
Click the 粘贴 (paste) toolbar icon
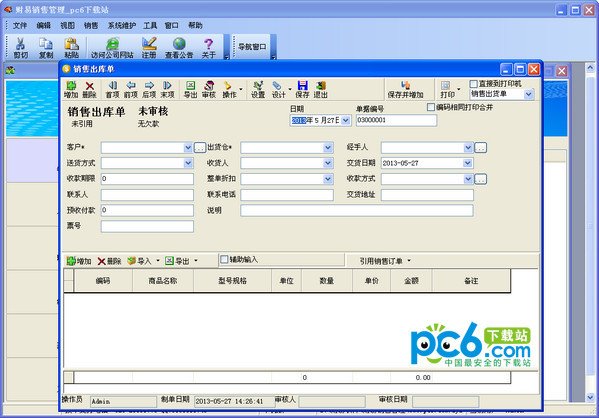(x=71, y=48)
